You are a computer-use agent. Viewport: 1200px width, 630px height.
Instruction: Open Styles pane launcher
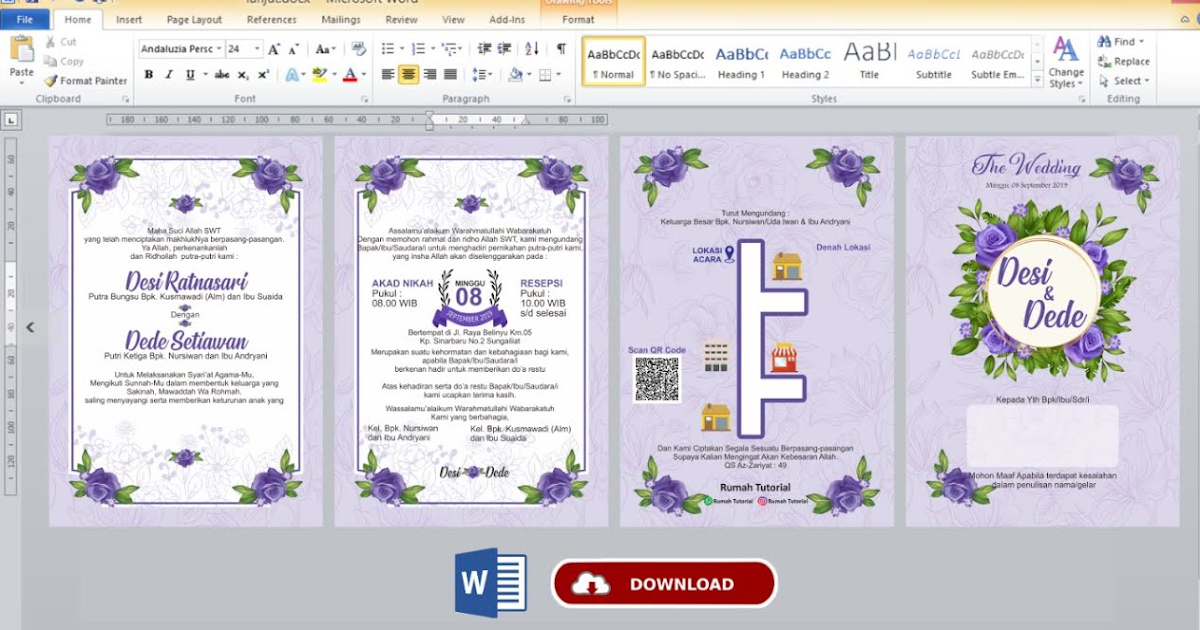pos(1082,99)
